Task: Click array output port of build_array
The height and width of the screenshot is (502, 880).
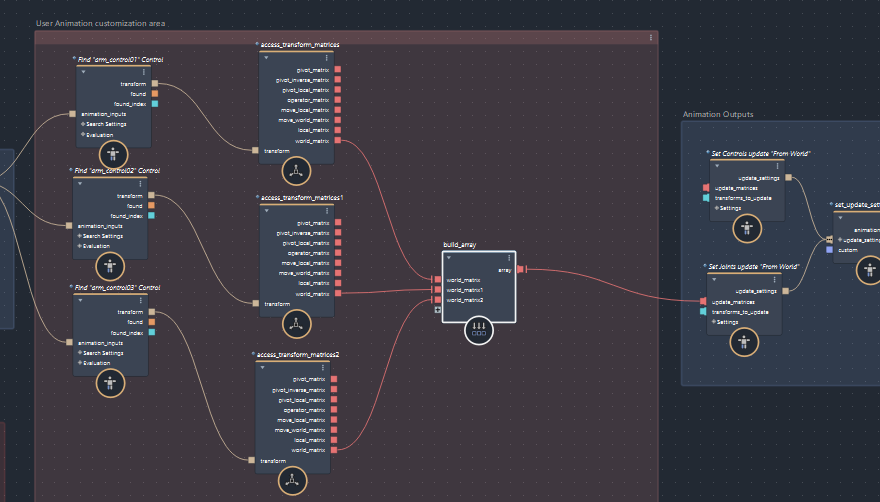Action: pyautogui.click(x=520, y=270)
